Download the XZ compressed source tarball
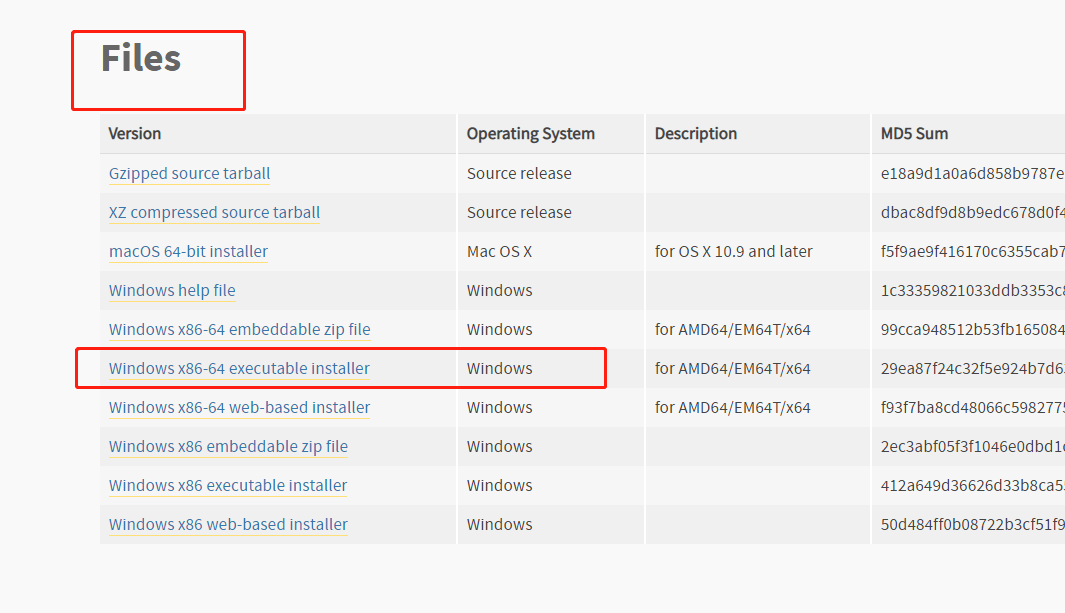The image size is (1065, 613). click(x=214, y=212)
